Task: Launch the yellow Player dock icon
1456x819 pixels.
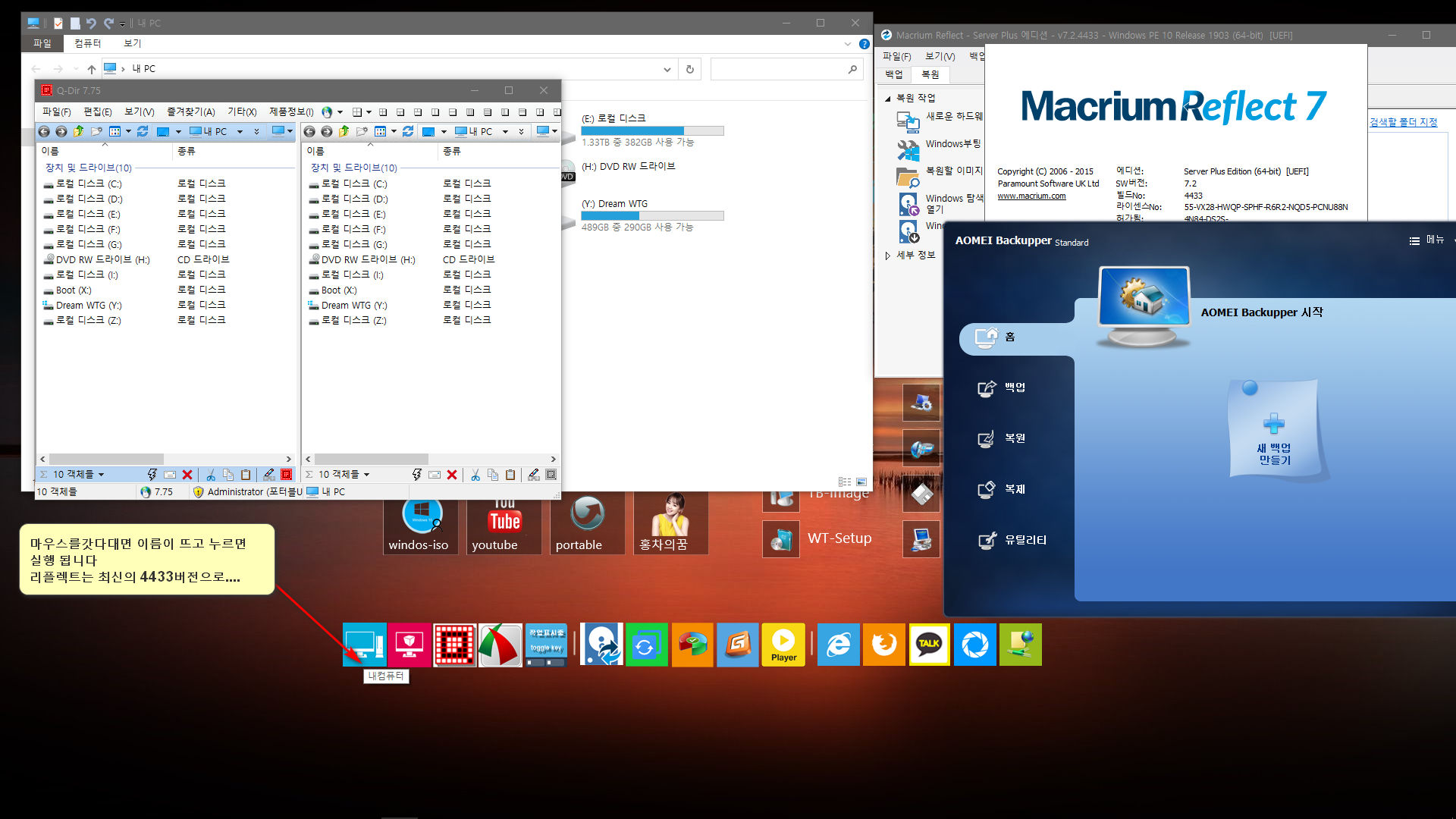Action: (783, 645)
